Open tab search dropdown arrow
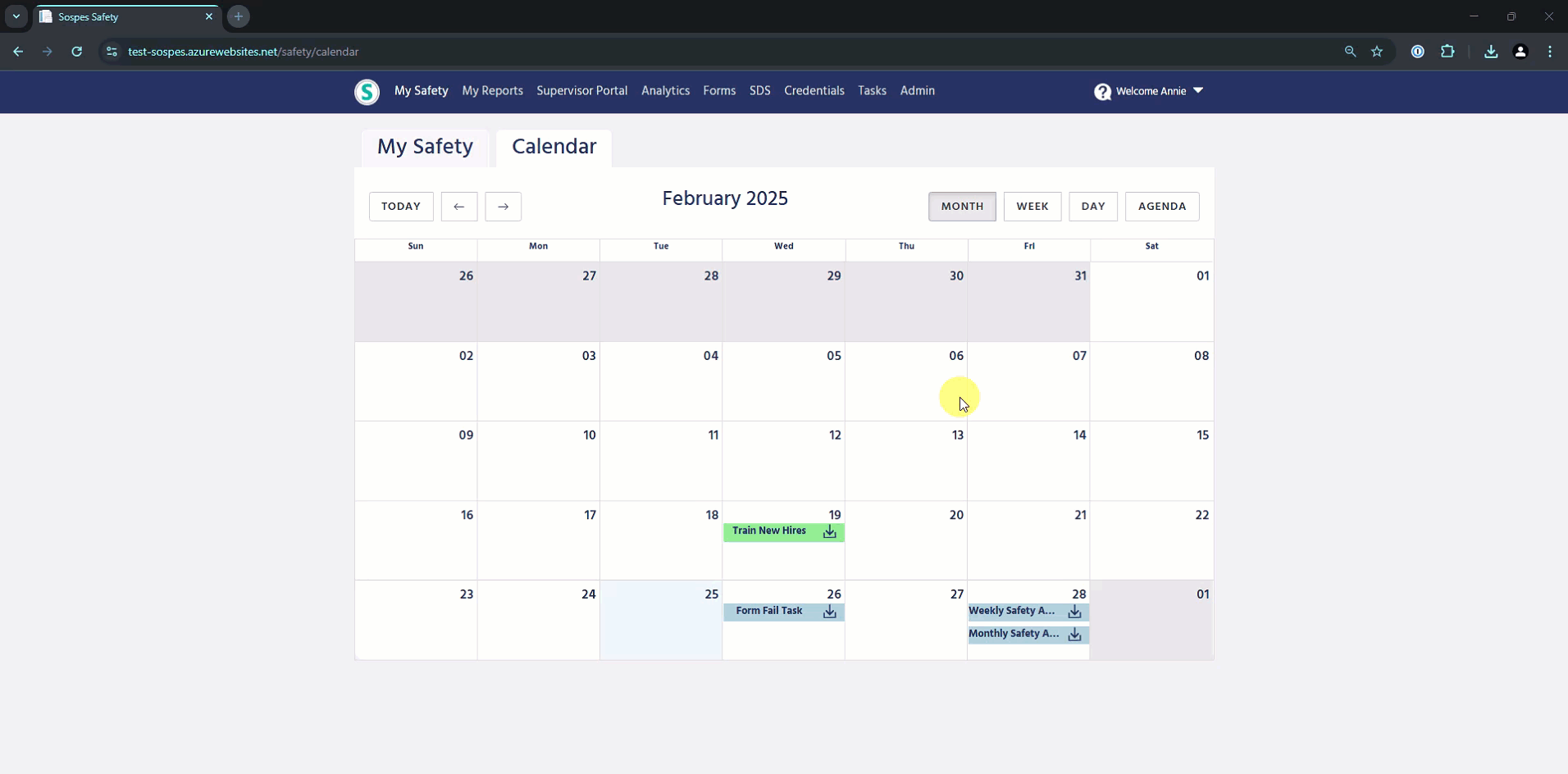Viewport: 1568px width, 774px height. 16,16
